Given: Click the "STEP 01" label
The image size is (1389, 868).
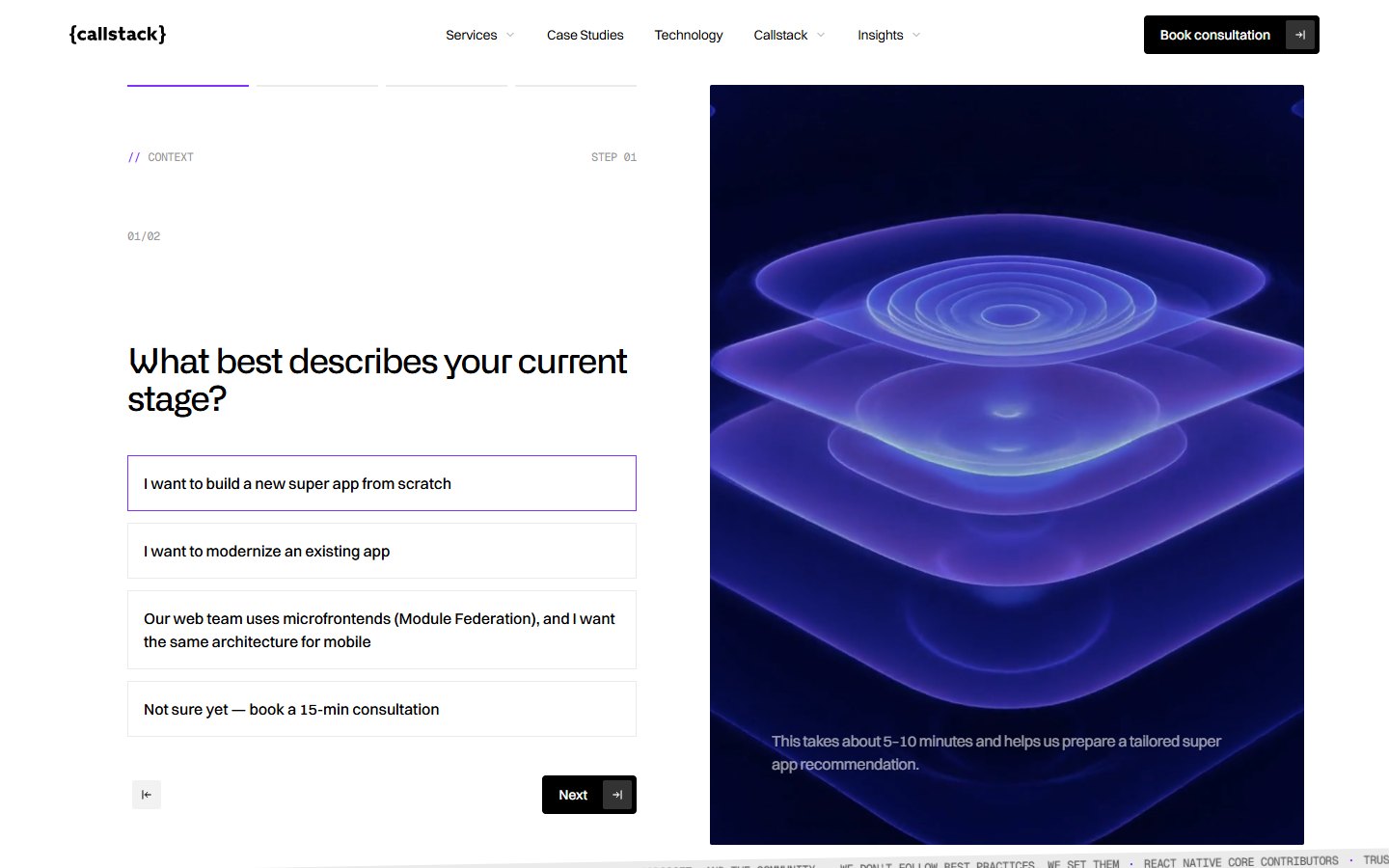Looking at the screenshot, I should tap(613, 157).
